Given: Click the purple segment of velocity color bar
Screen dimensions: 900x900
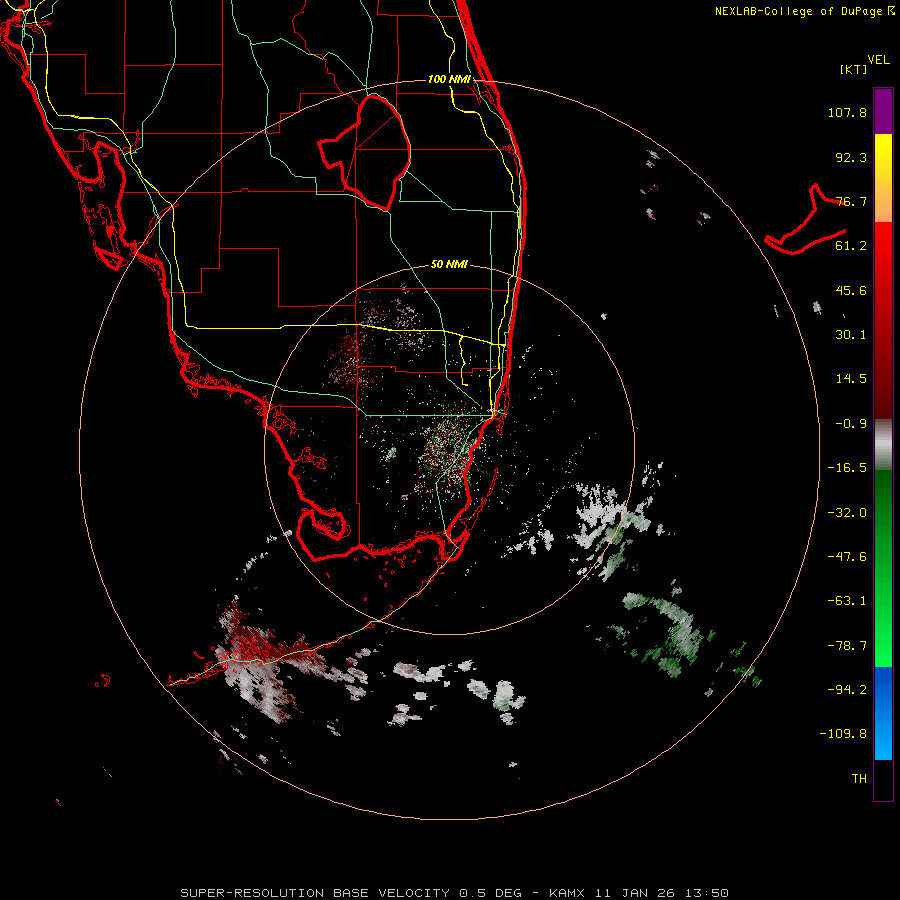Looking at the screenshot, I should pyautogui.click(x=883, y=111).
